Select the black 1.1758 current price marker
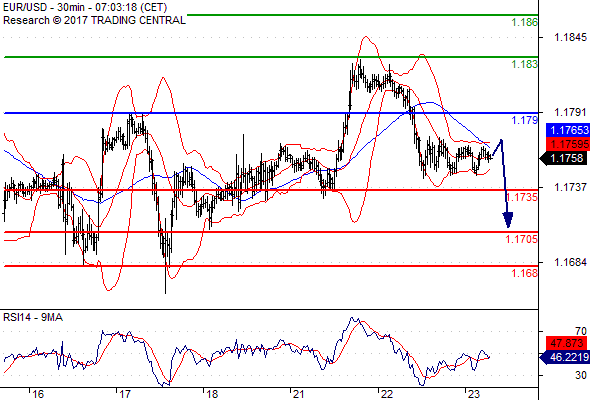590x400 pixels. coord(564,158)
